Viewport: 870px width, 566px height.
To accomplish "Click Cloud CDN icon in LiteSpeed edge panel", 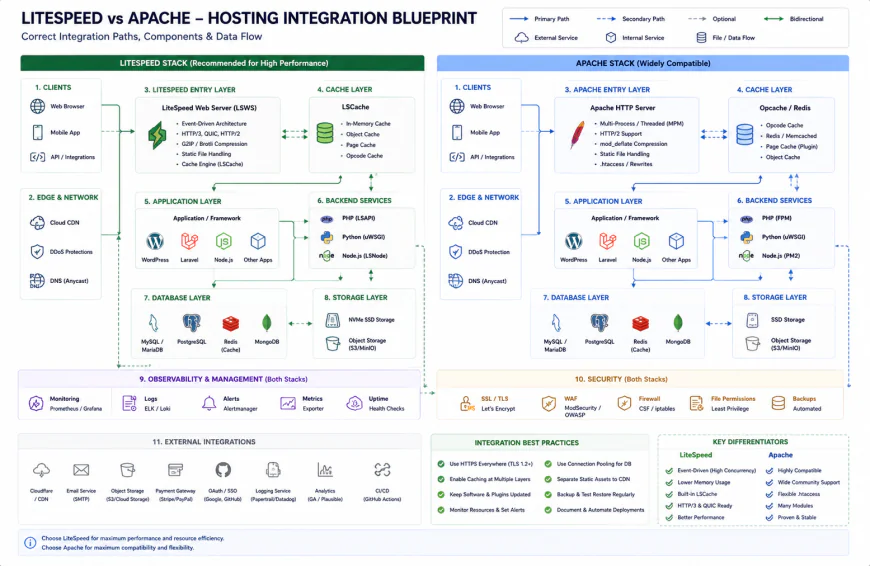I will coord(37,223).
